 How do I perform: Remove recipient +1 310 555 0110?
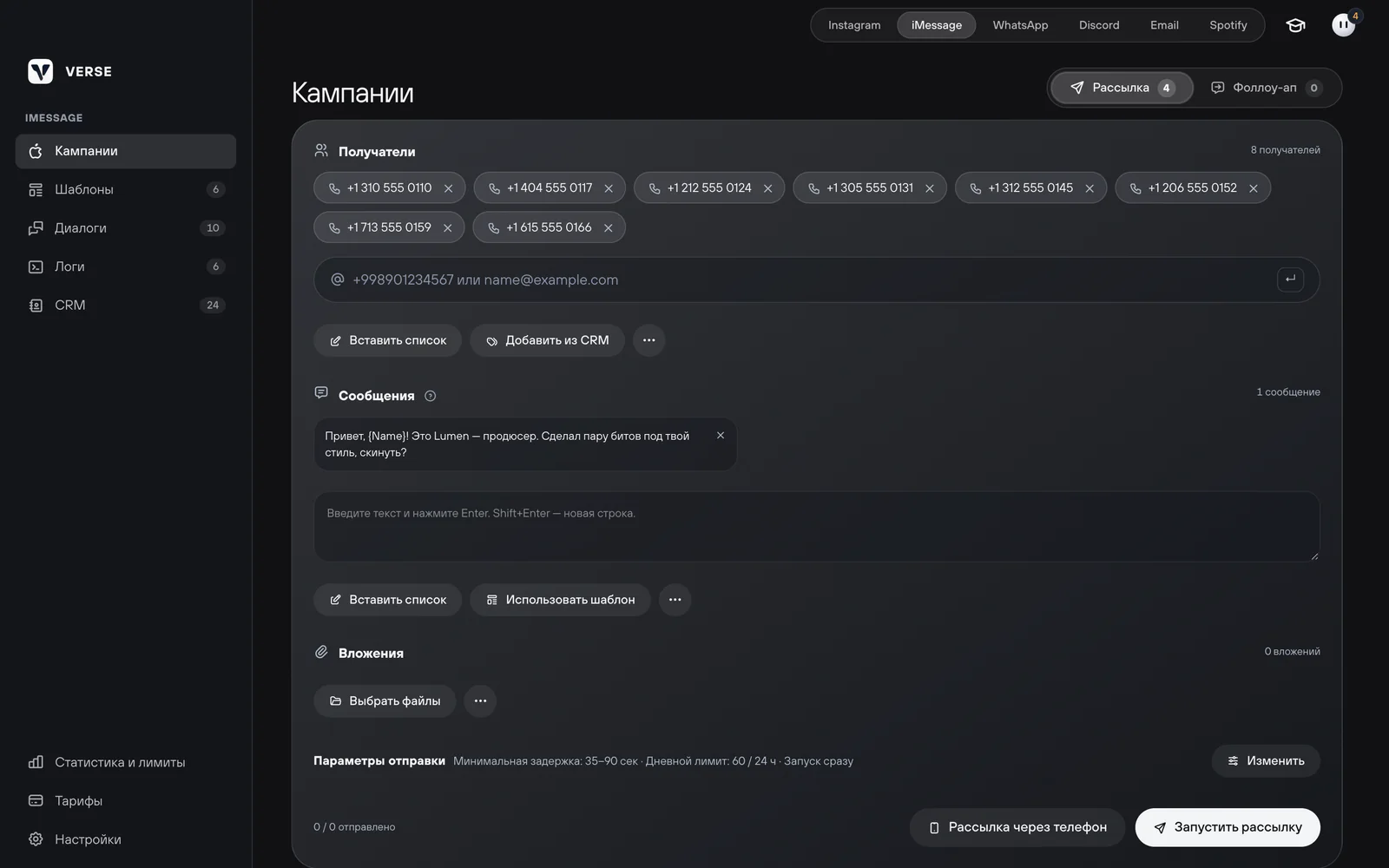(448, 188)
